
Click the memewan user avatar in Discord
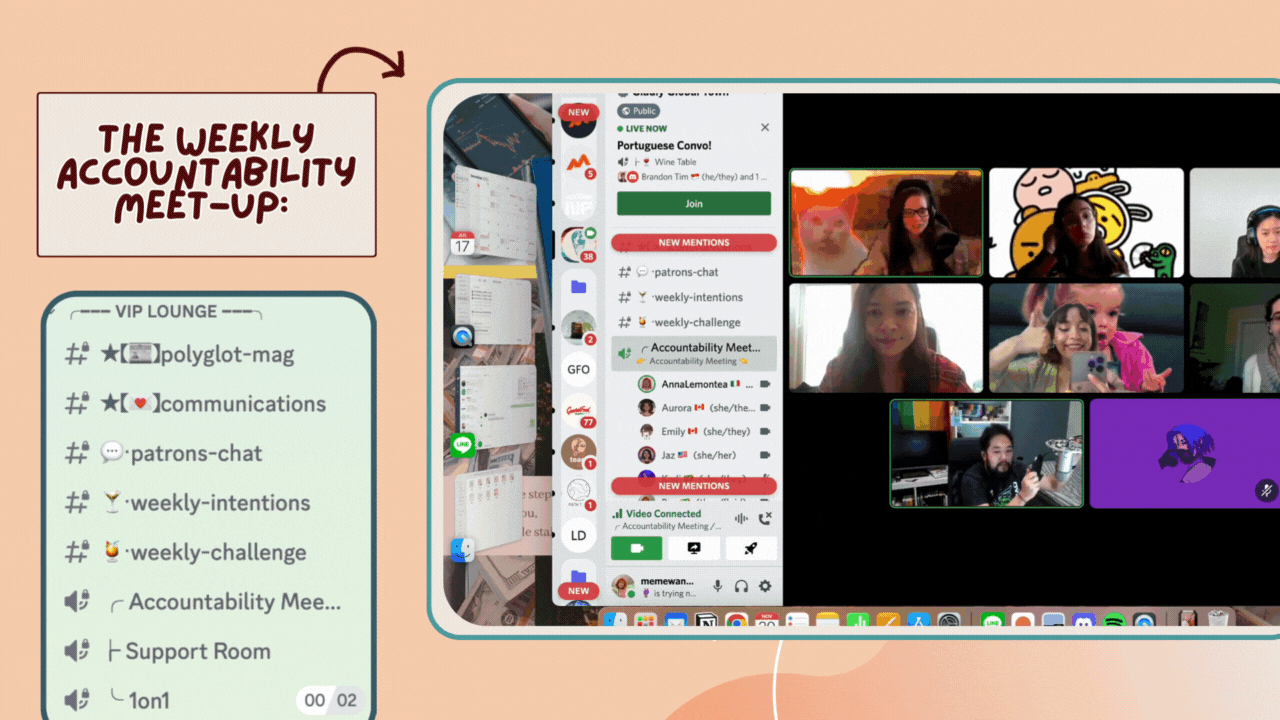tap(623, 586)
